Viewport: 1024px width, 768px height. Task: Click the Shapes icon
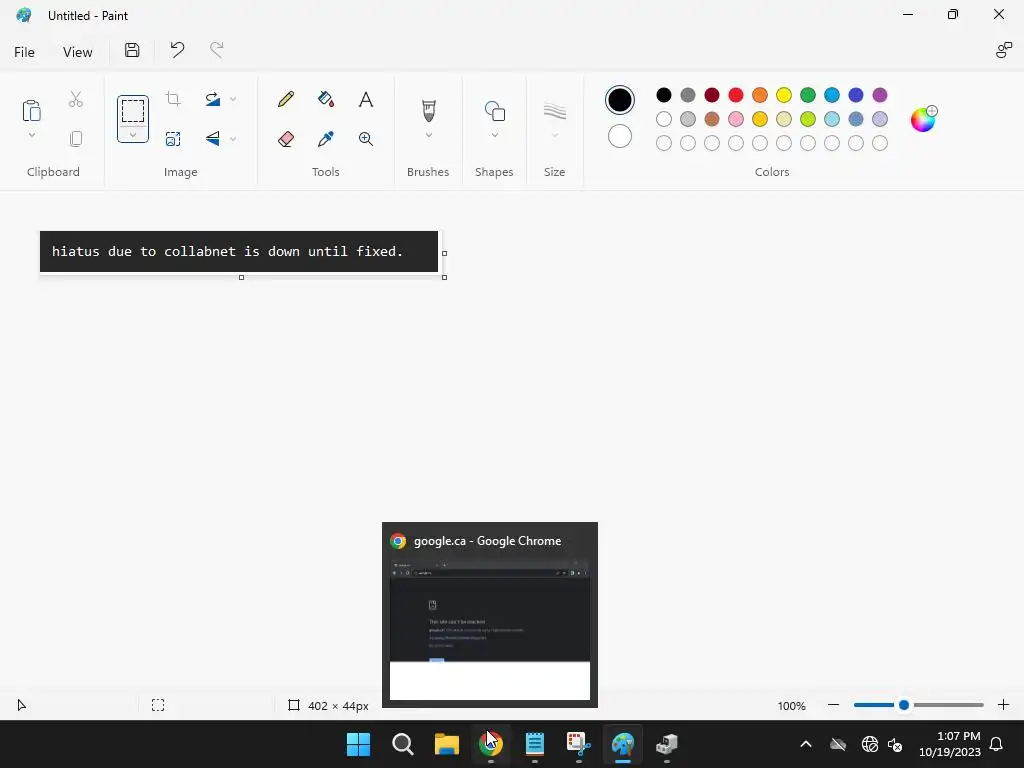click(x=494, y=111)
